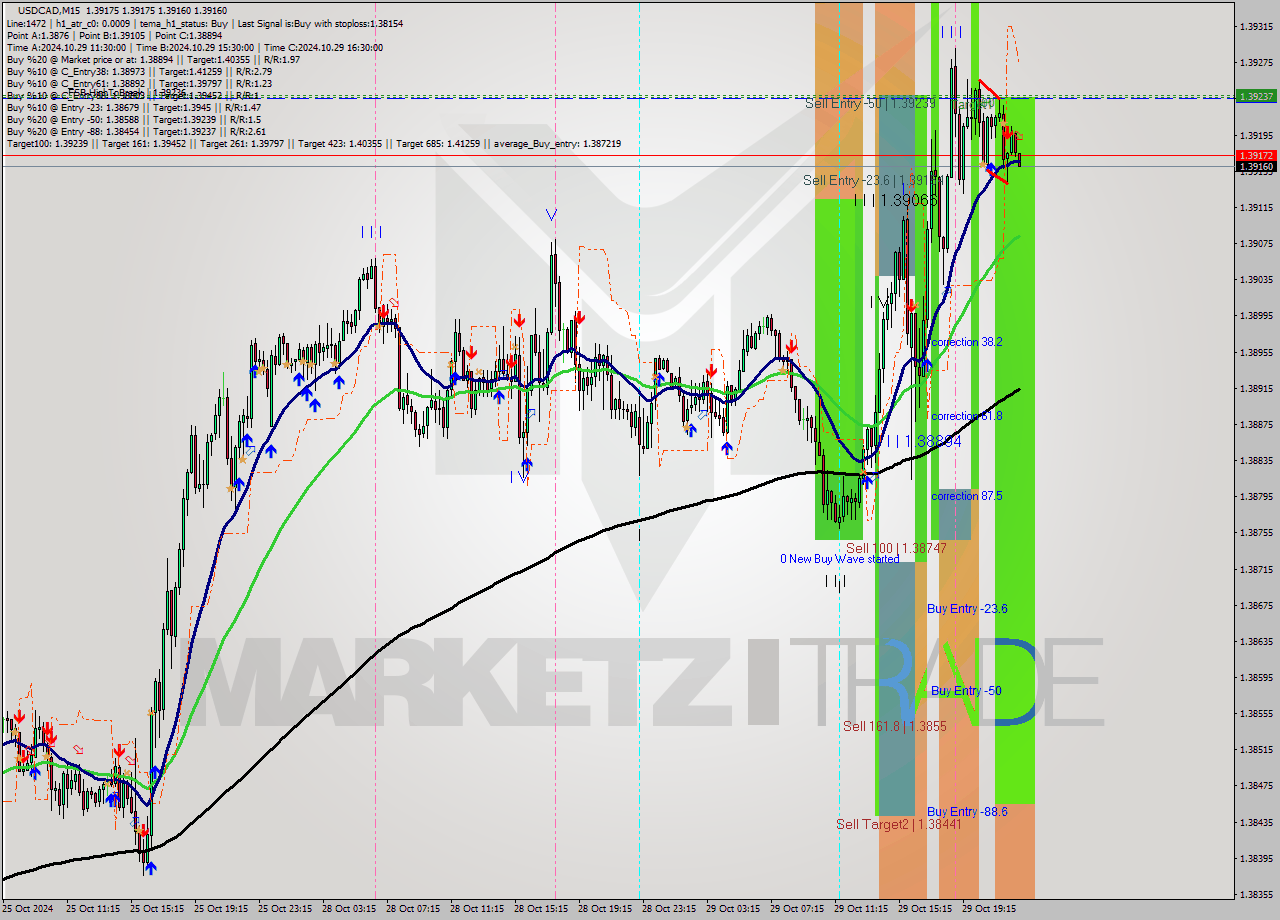Viewport: 1280px width, 920px height.
Task: Click the 1.38755 price axis label
Action: [x=1256, y=533]
